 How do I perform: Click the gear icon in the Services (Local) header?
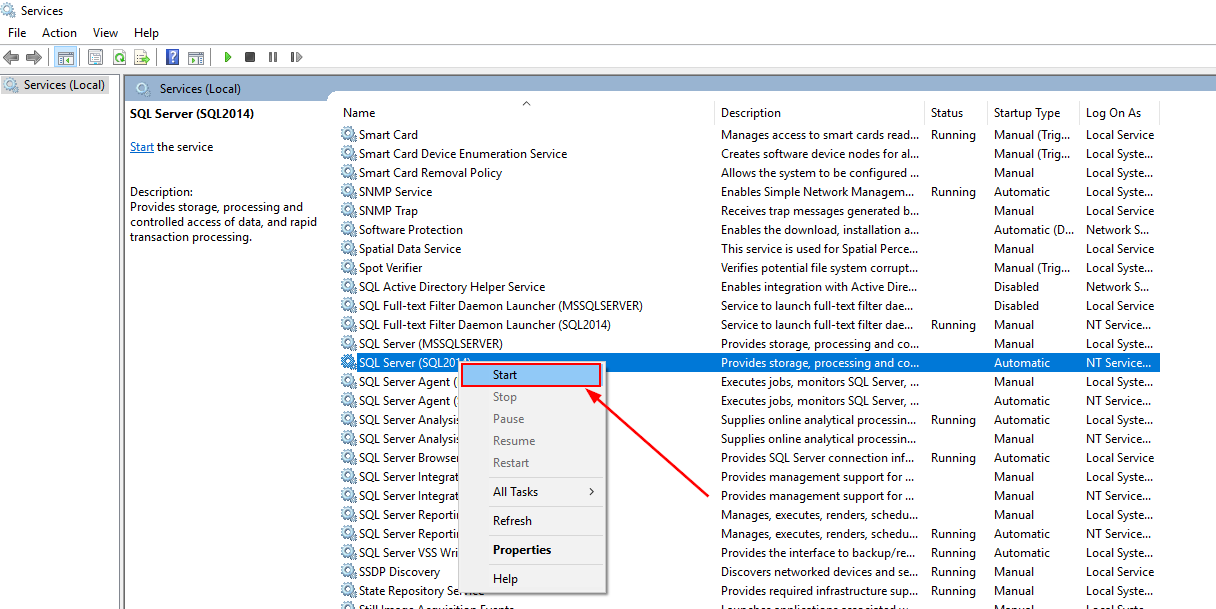143,88
